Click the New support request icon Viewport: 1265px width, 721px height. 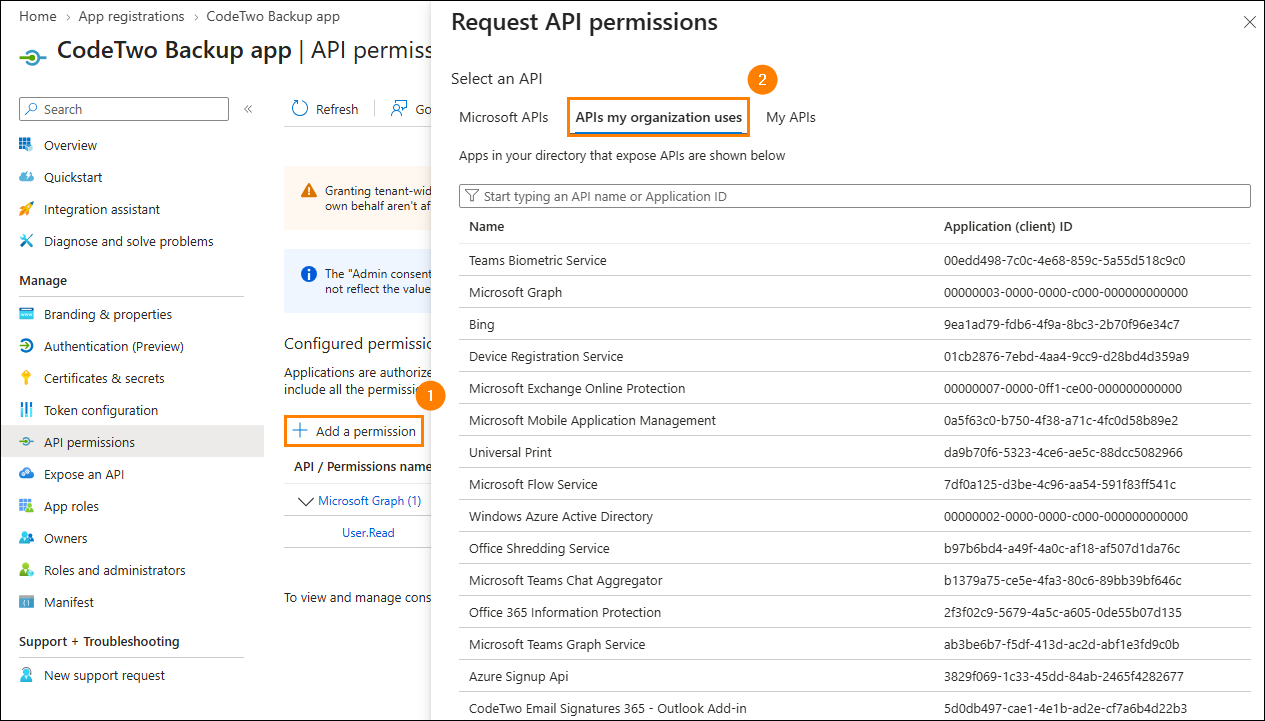(x=26, y=675)
